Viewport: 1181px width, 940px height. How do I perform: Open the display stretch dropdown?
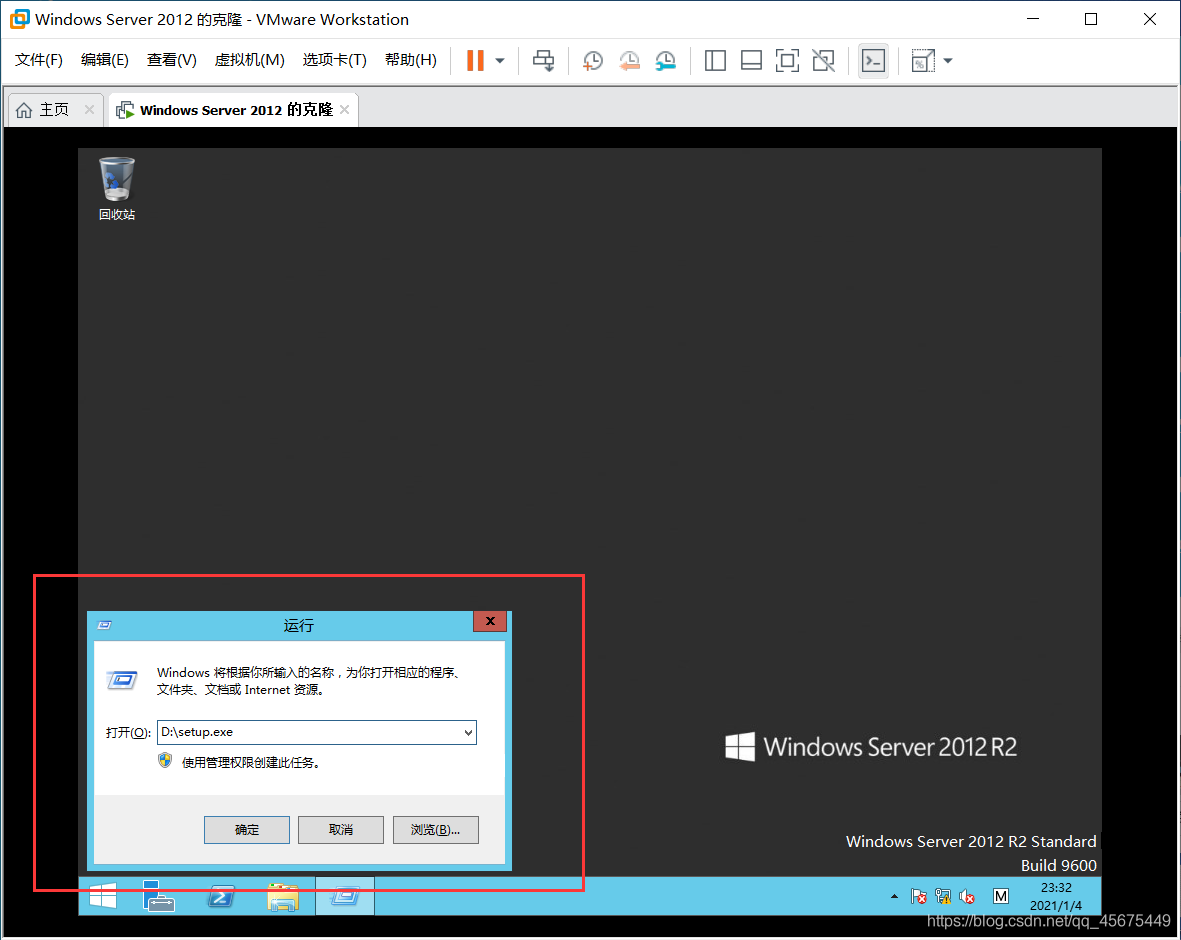point(946,61)
